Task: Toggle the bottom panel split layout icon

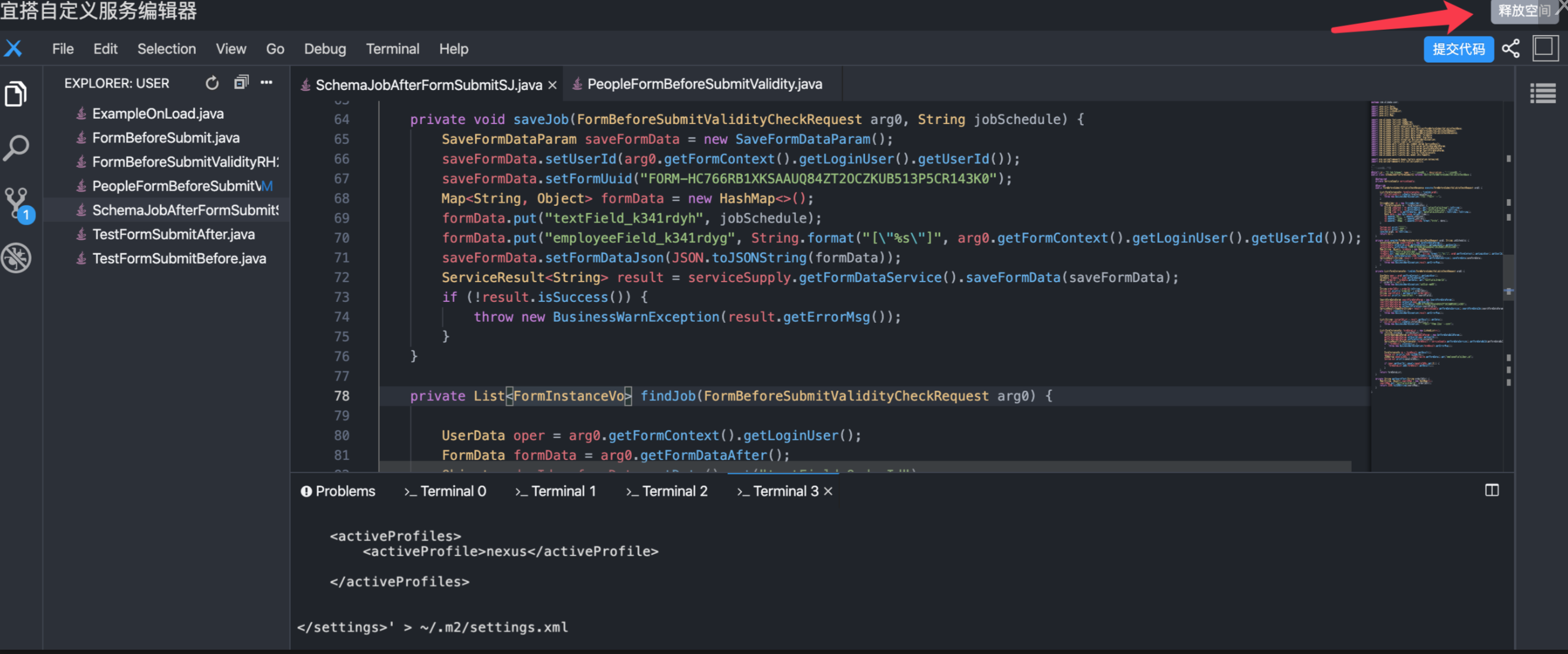Action: coord(1492,490)
